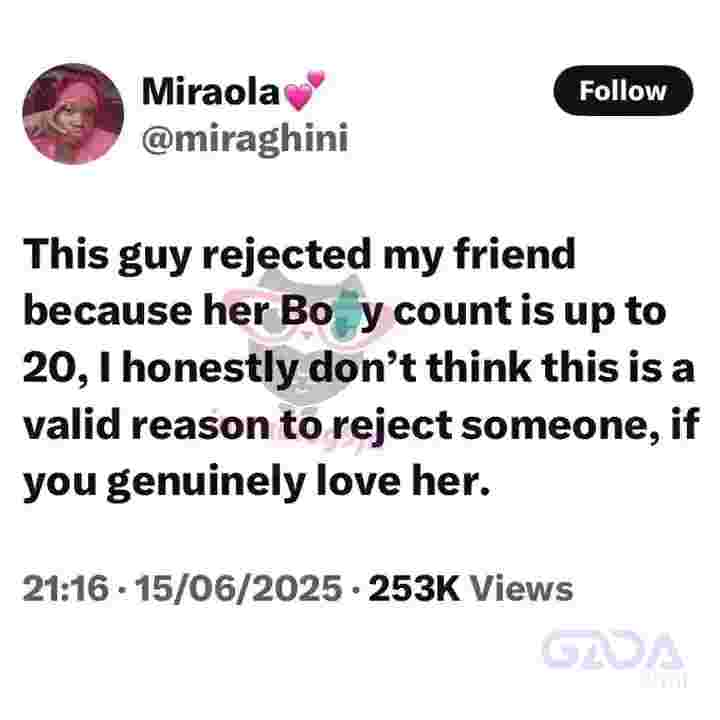Click the word Views in footer

(522, 588)
